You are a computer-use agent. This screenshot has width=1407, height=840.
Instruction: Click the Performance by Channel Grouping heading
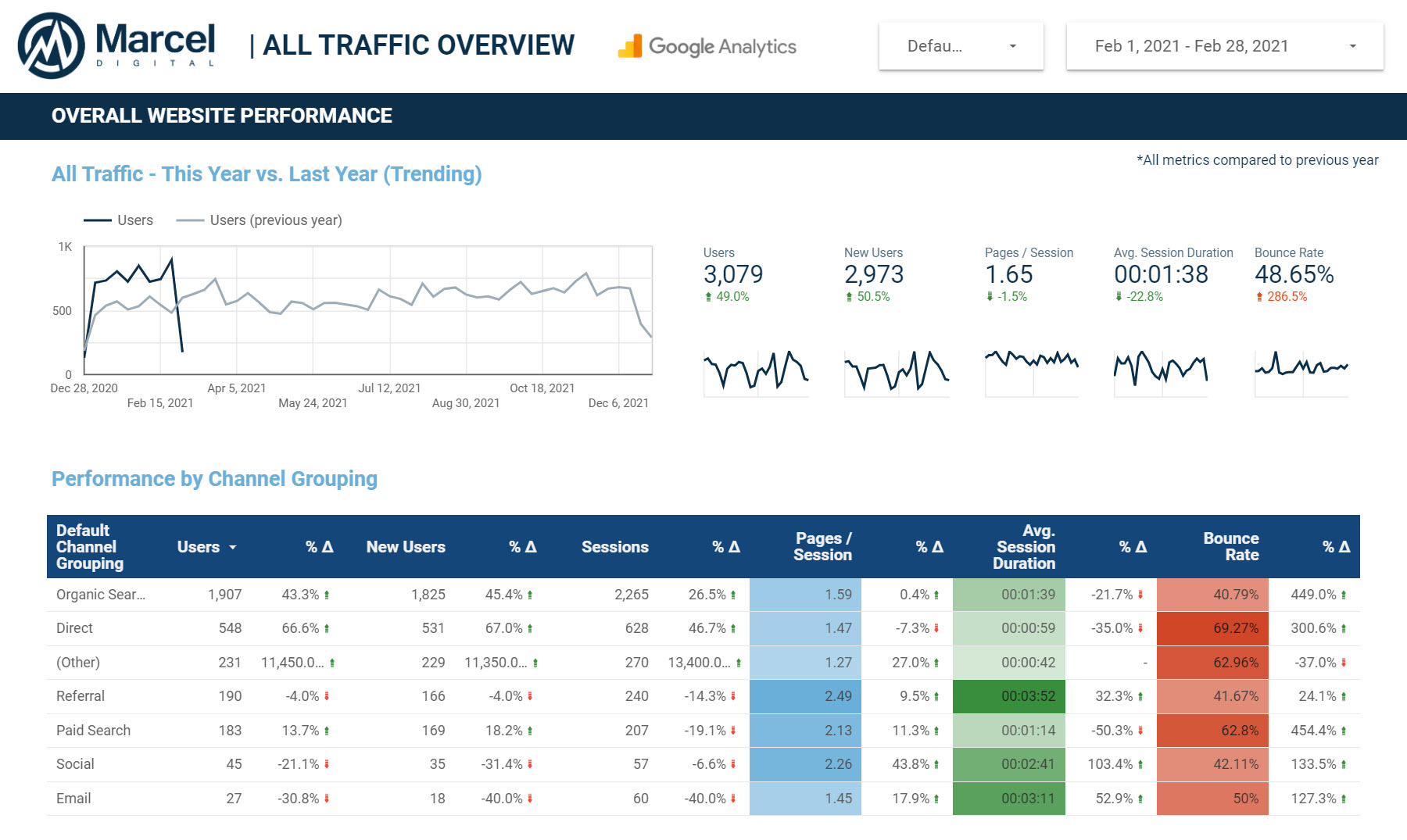click(x=214, y=478)
